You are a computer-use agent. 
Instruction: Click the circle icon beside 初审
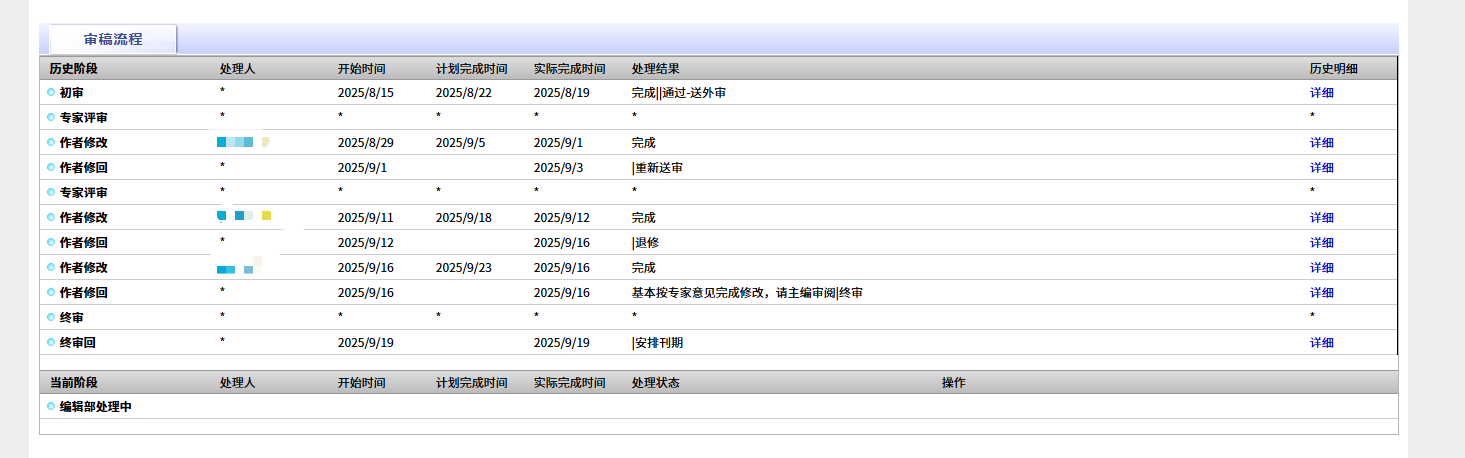(51, 92)
